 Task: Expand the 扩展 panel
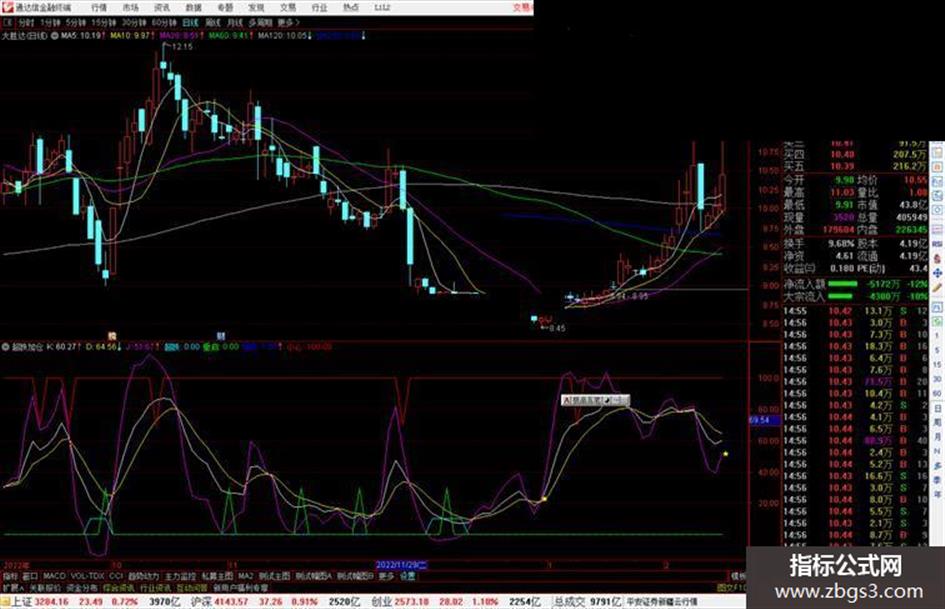coord(13,587)
